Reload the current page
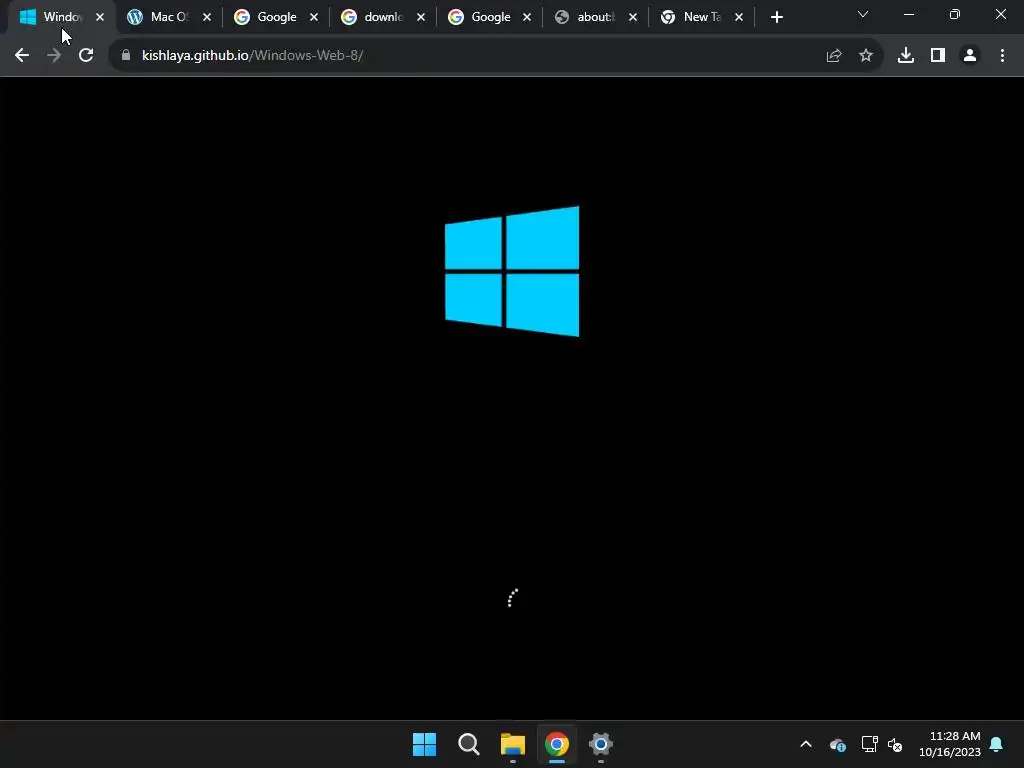 86,56
